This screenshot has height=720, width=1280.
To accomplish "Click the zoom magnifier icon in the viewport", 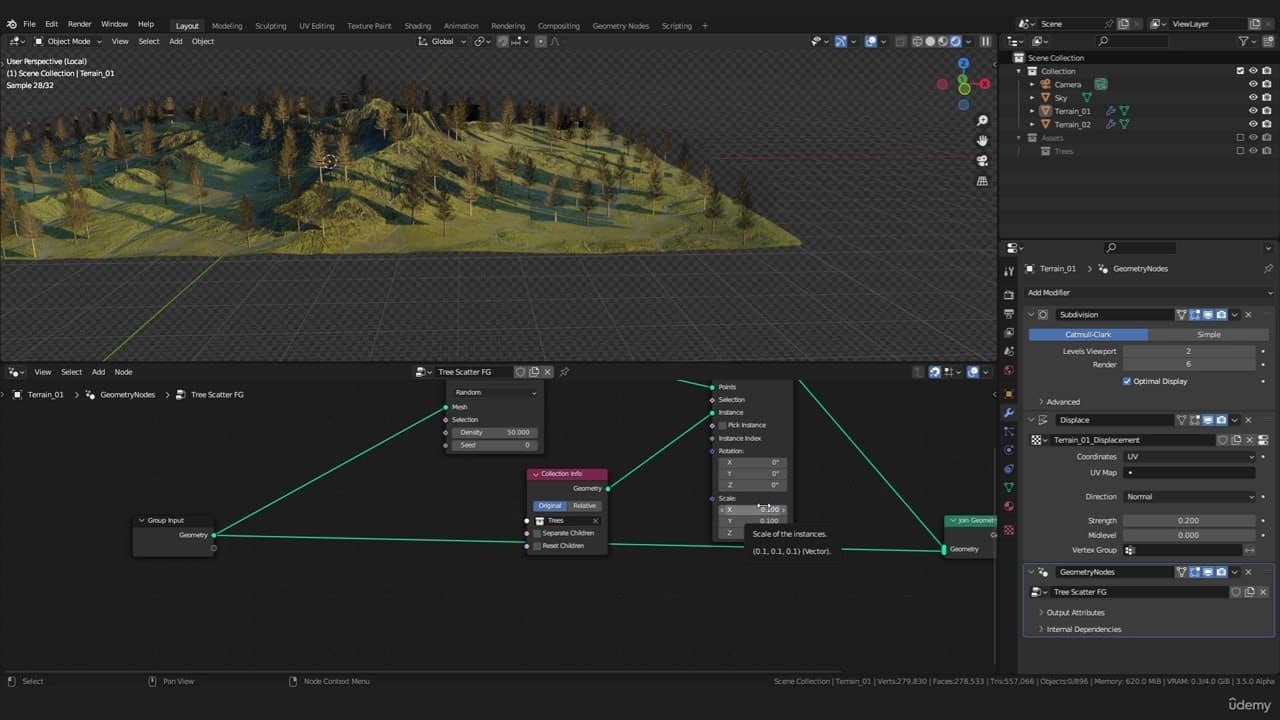I will 982,120.
